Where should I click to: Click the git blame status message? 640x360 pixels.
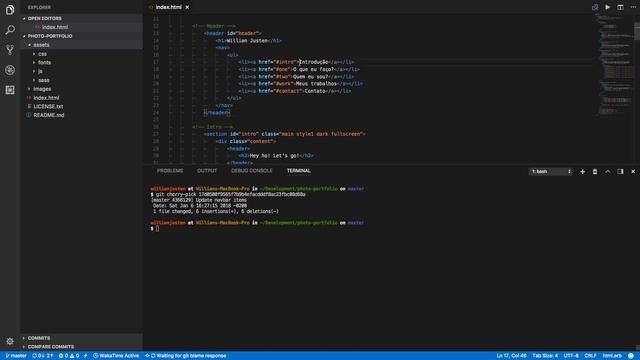coord(186,356)
